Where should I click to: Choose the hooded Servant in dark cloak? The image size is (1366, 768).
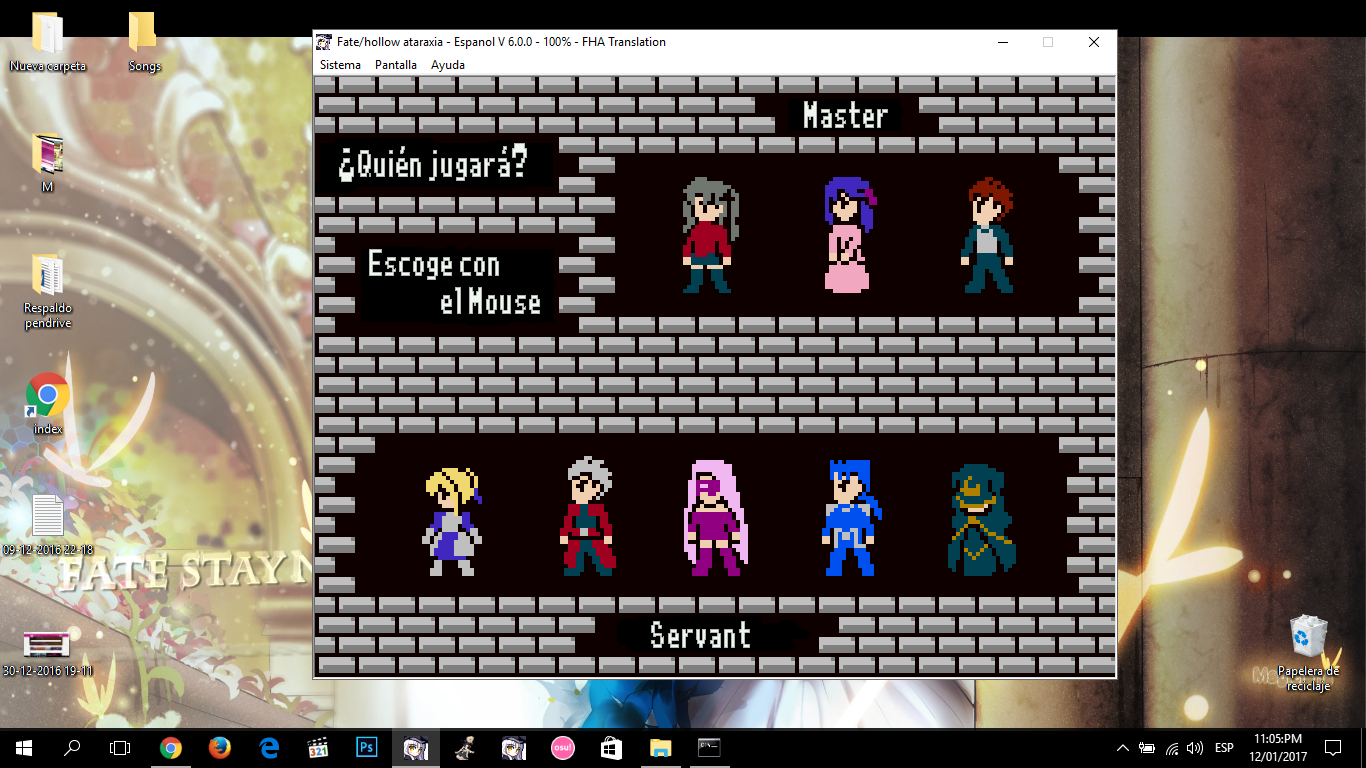tap(981, 520)
